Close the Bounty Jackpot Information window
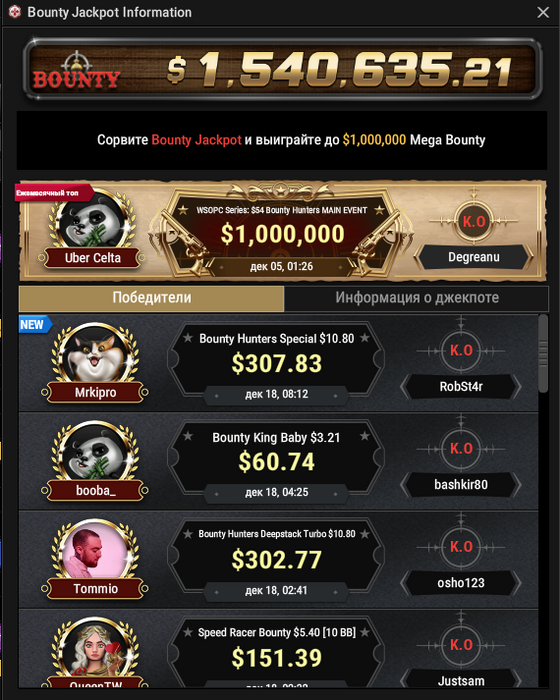 543,12
